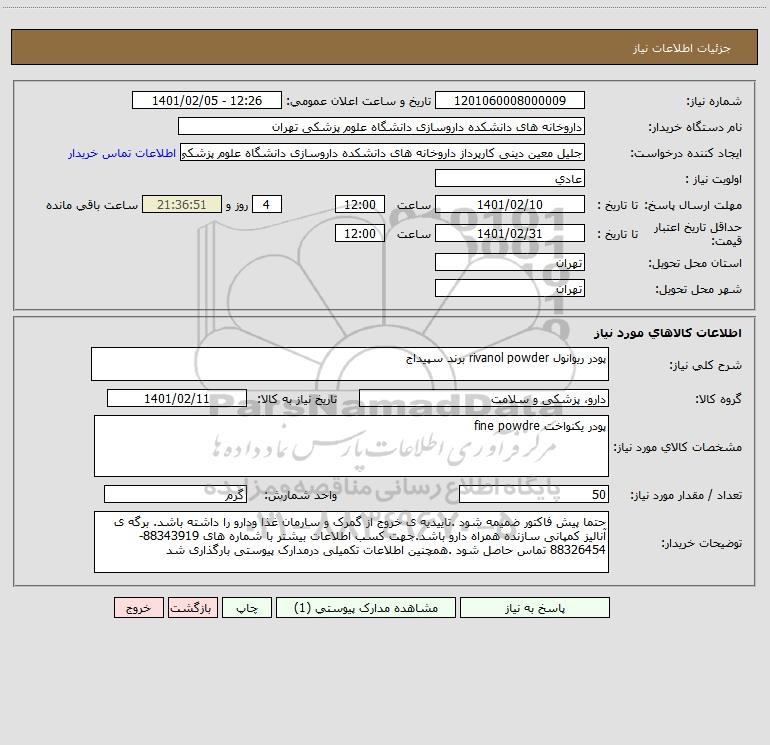
Task: Click the price validity date 1401/02/31
Action: click(510, 233)
